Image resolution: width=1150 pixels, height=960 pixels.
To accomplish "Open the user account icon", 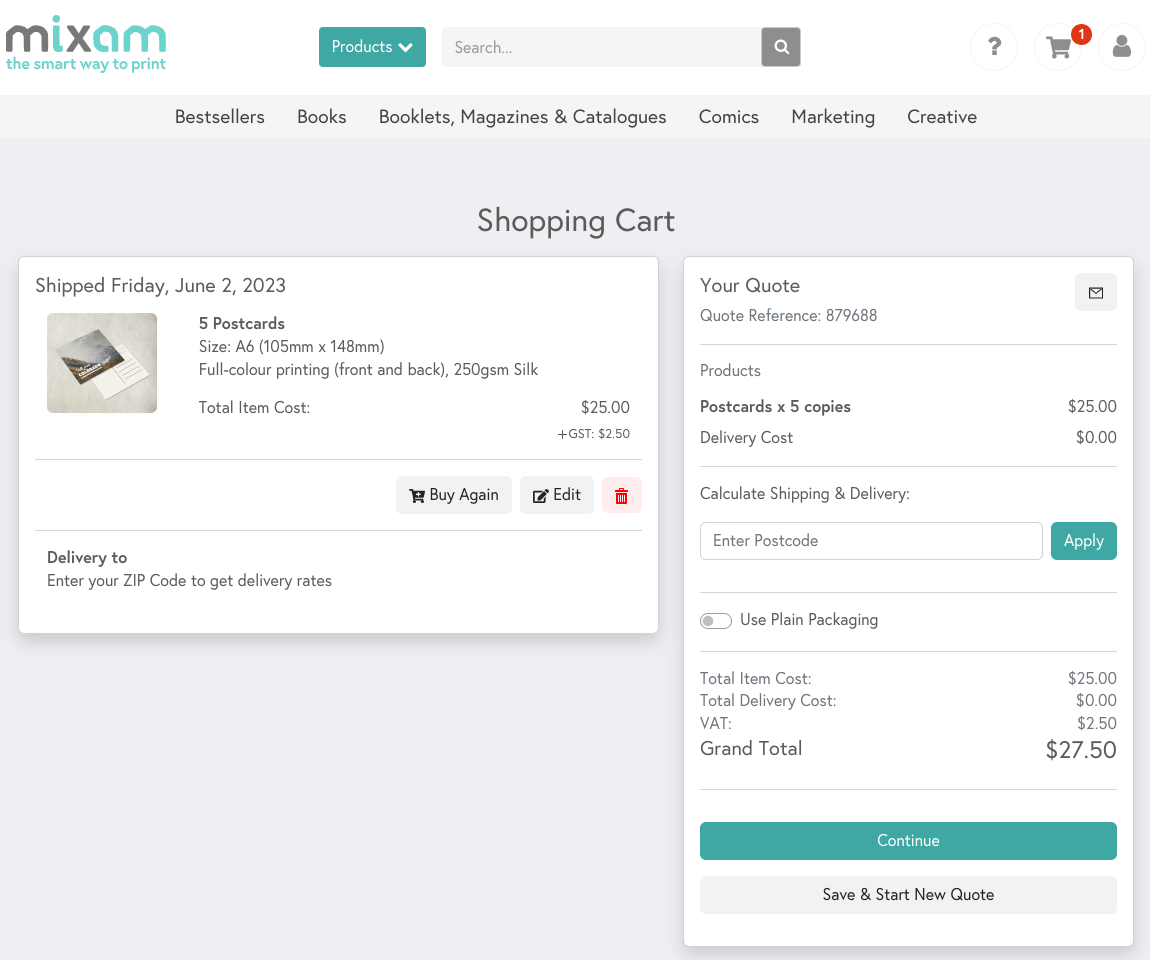I will coord(1121,47).
